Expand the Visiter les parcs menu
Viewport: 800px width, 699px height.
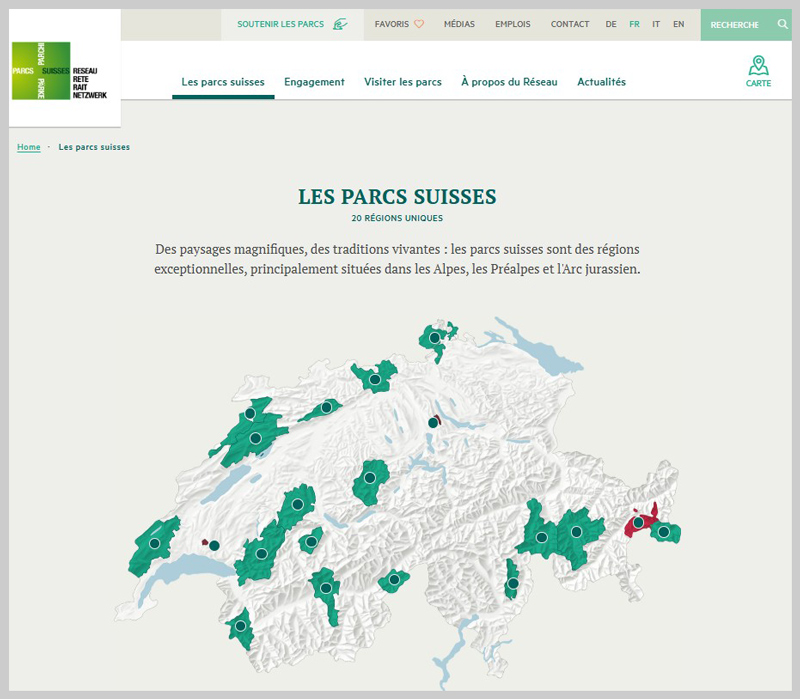pyautogui.click(x=403, y=82)
